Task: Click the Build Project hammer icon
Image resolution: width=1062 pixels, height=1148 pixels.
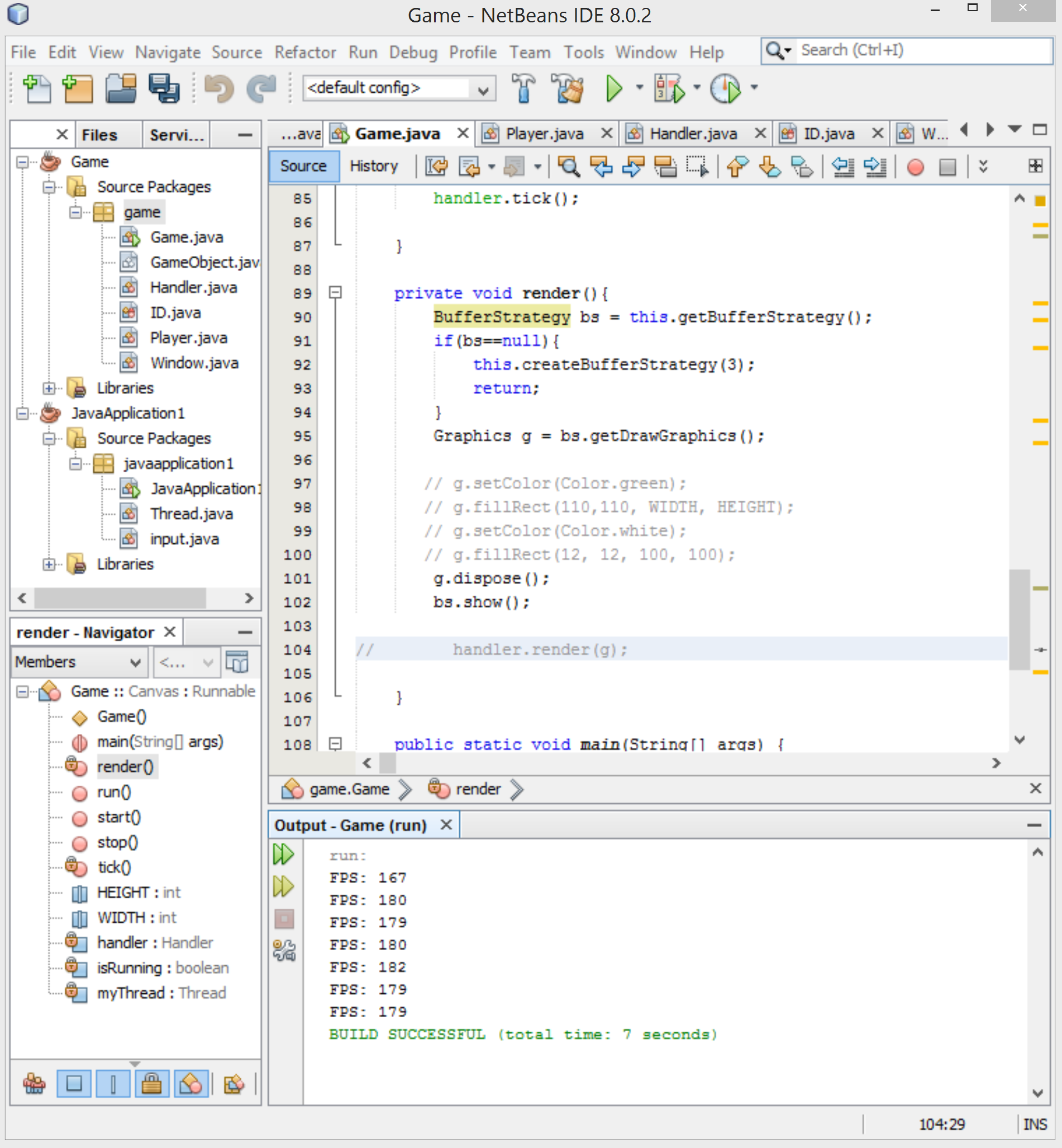Action: 522,88
